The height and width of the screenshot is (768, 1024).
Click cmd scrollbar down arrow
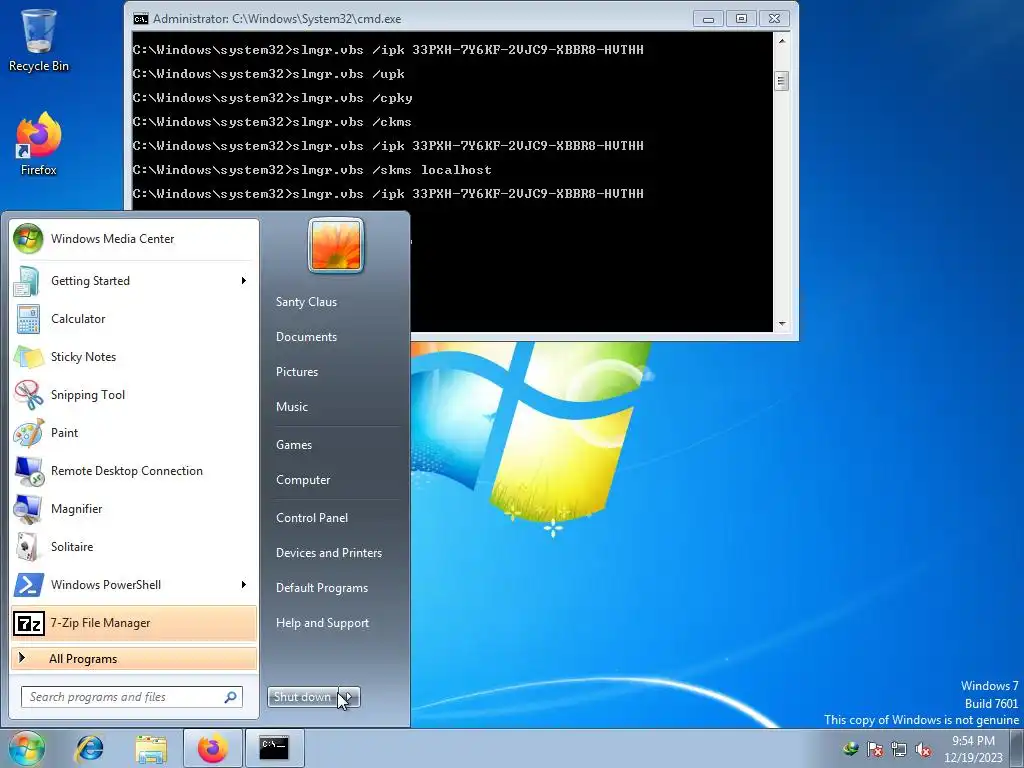pyautogui.click(x=781, y=324)
